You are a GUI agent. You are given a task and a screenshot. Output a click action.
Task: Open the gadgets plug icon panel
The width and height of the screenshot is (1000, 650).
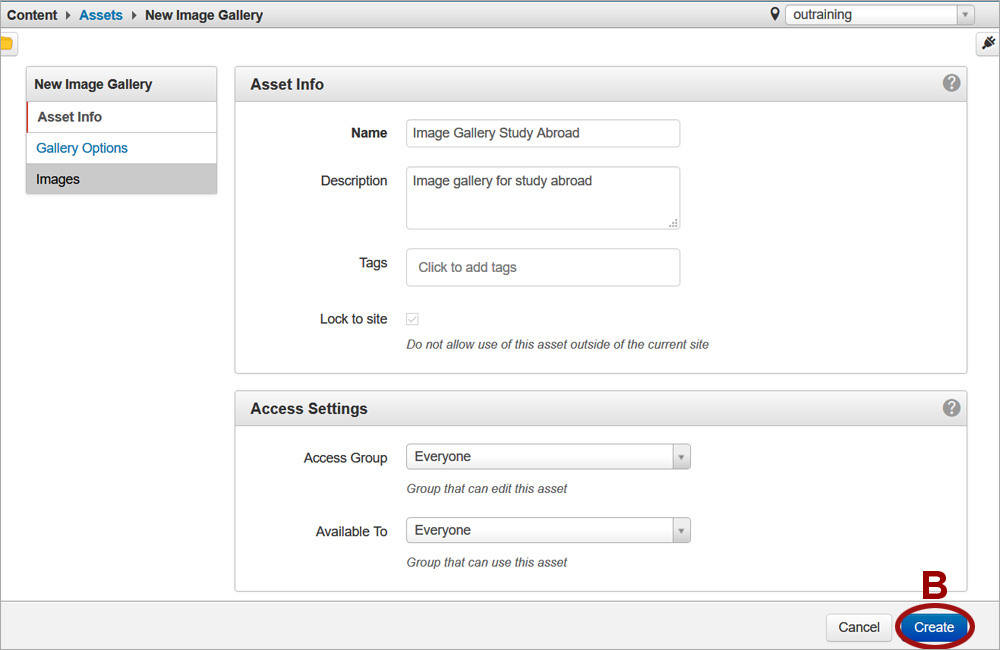(x=988, y=44)
